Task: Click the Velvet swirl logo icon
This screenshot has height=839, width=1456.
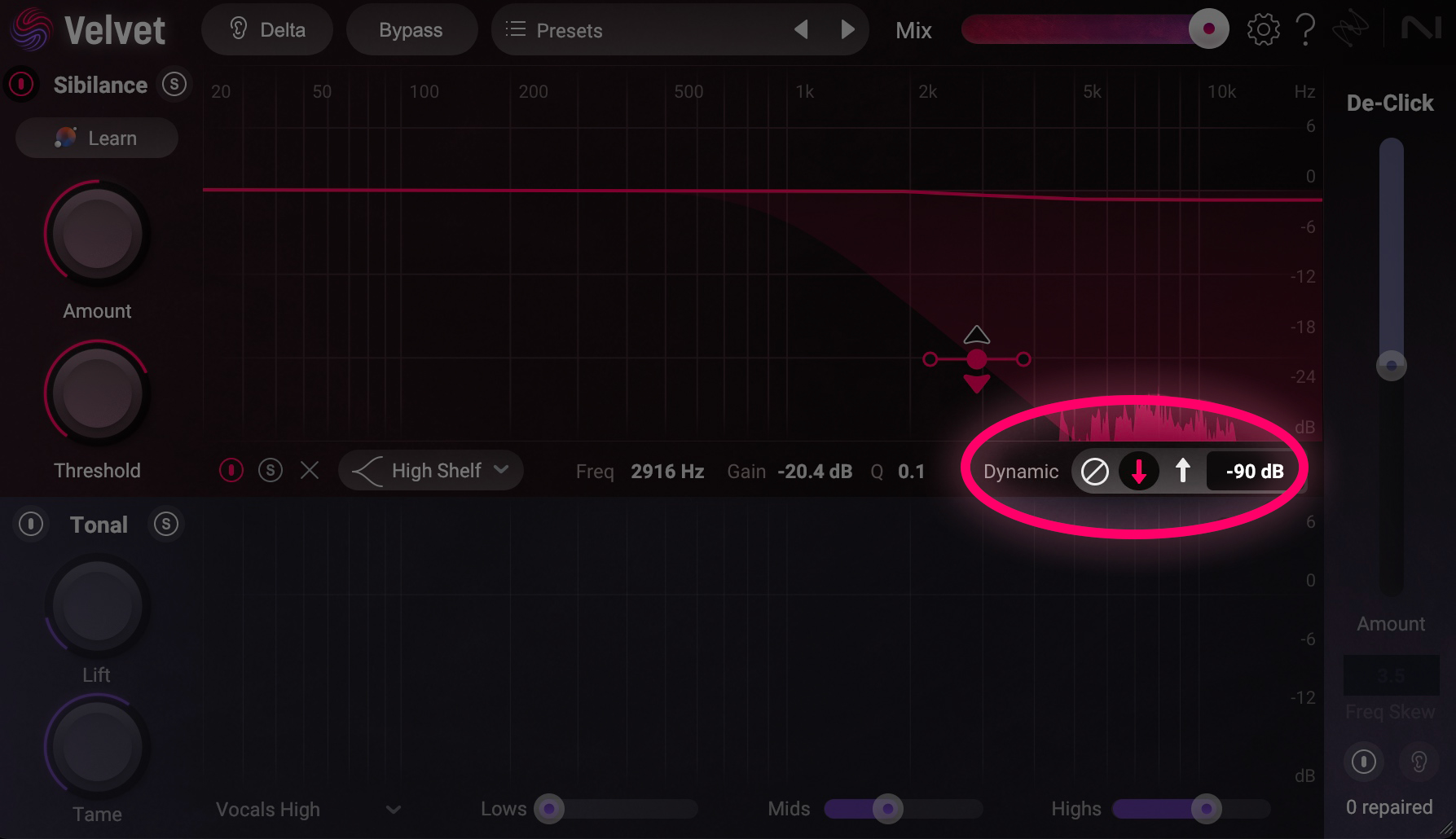Action: click(31, 29)
